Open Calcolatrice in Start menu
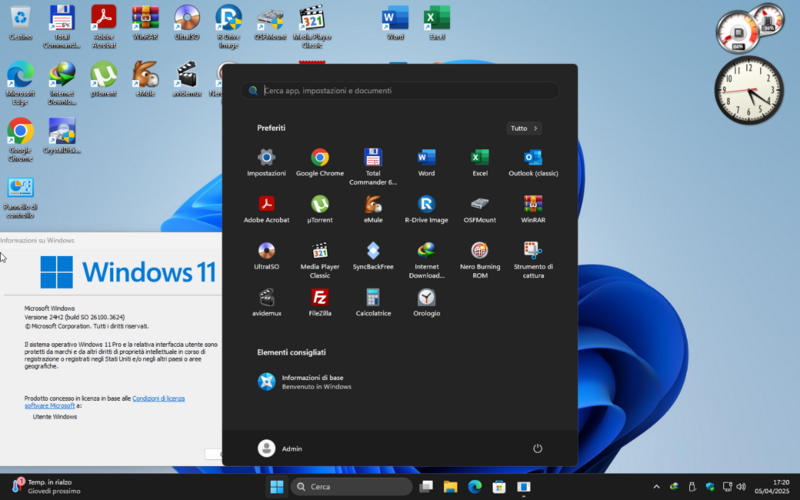Image resolution: width=800 pixels, height=500 pixels. [x=373, y=302]
